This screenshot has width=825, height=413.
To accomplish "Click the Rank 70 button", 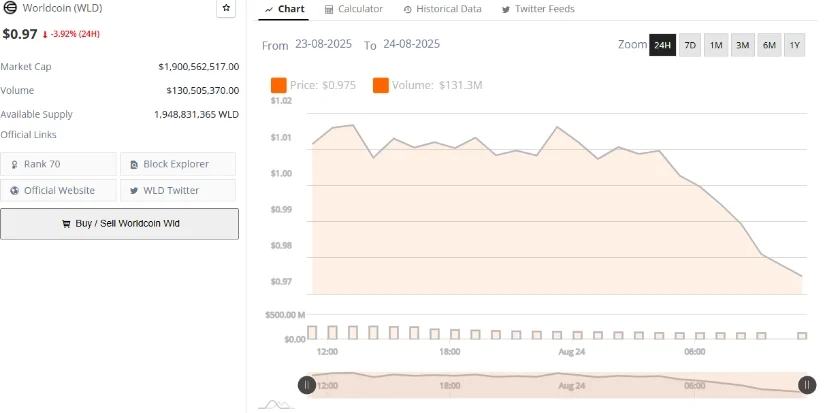I will pyautogui.click(x=58, y=164).
